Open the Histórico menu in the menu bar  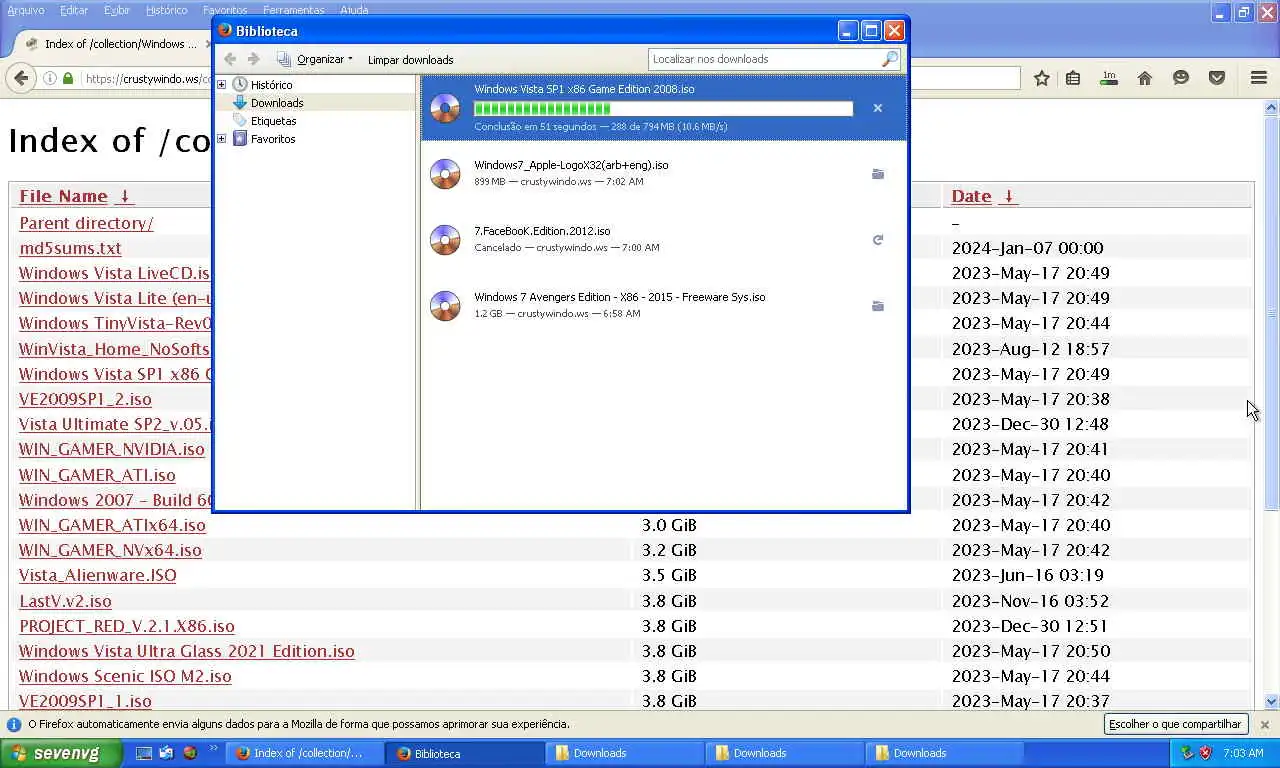pos(166,10)
